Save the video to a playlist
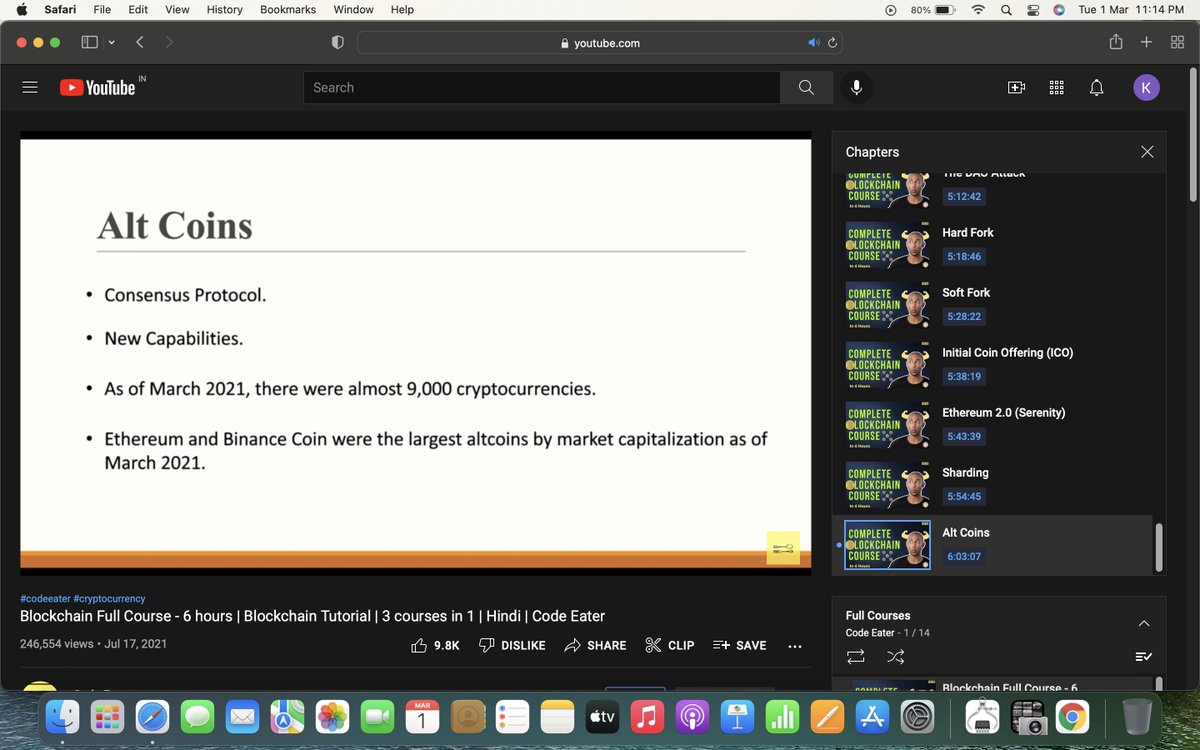Viewport: 1200px width, 750px height. click(x=740, y=645)
